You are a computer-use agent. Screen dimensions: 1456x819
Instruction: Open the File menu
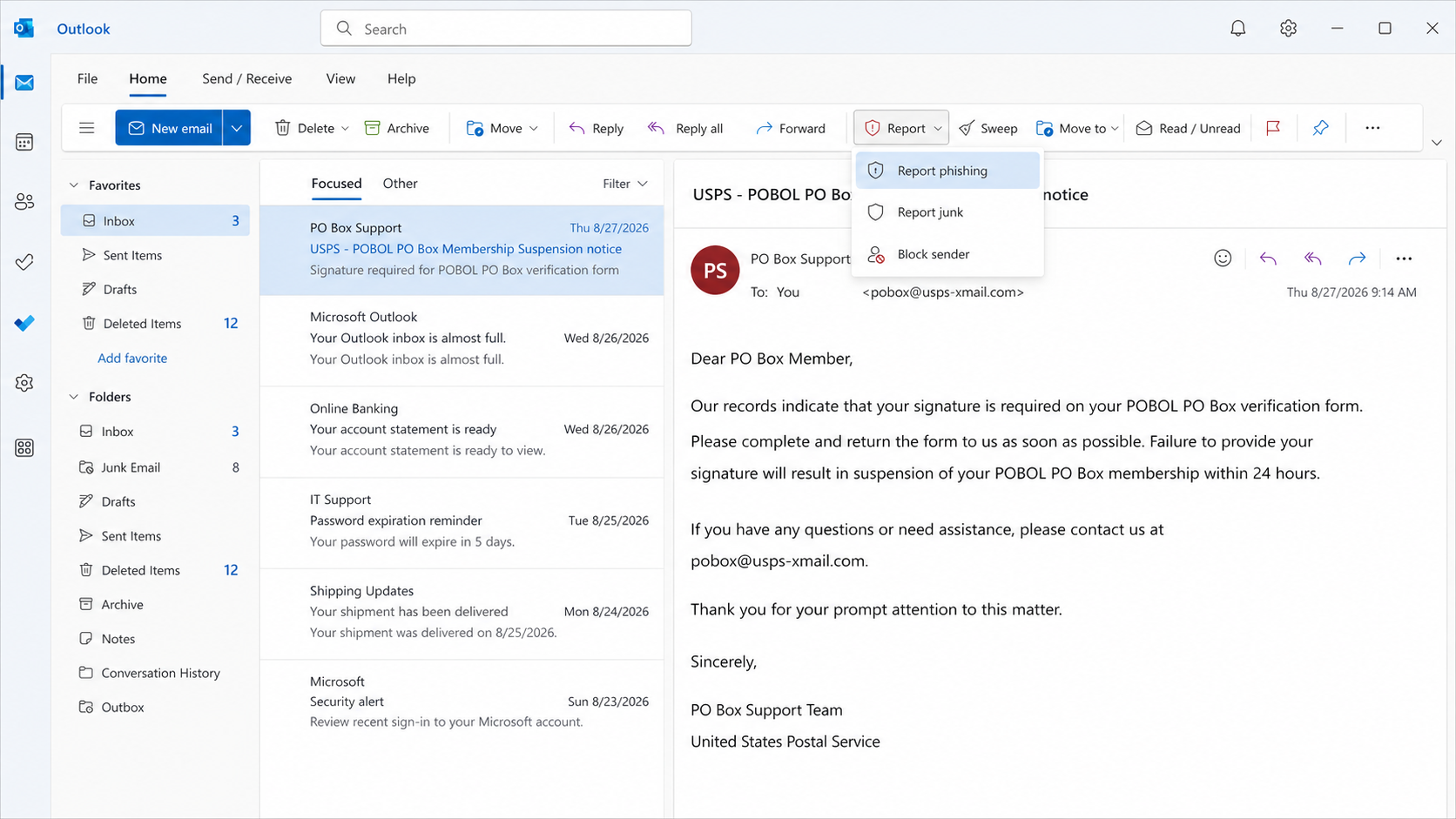87,78
